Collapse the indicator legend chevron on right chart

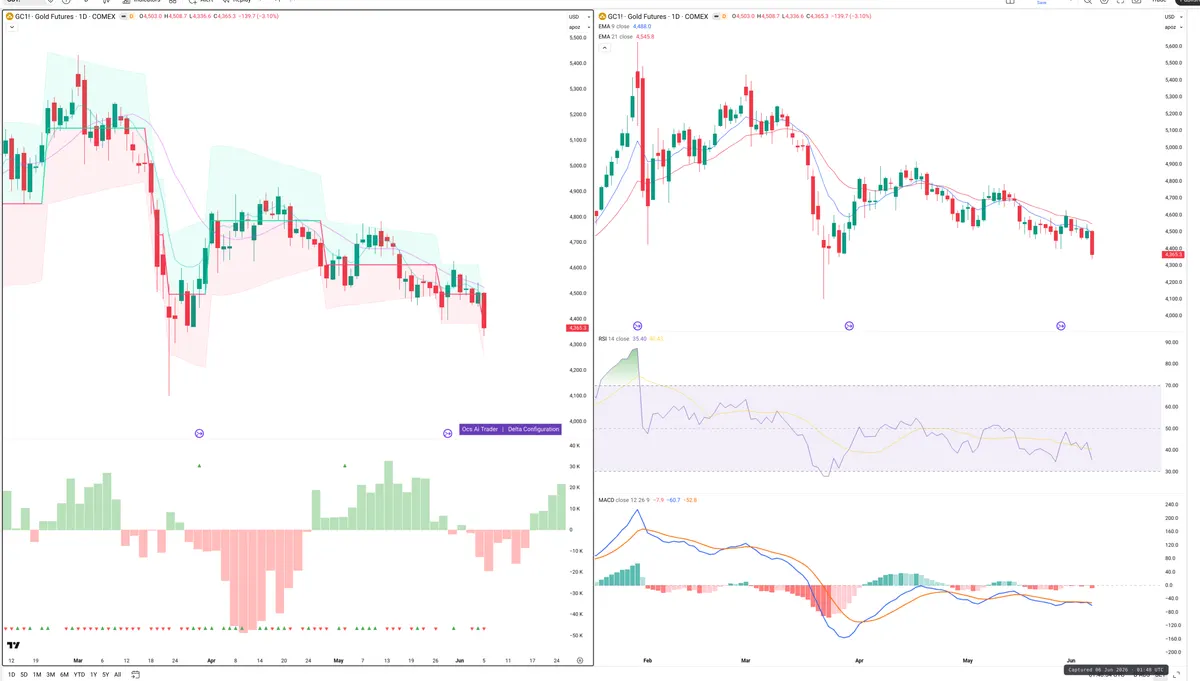(604, 47)
